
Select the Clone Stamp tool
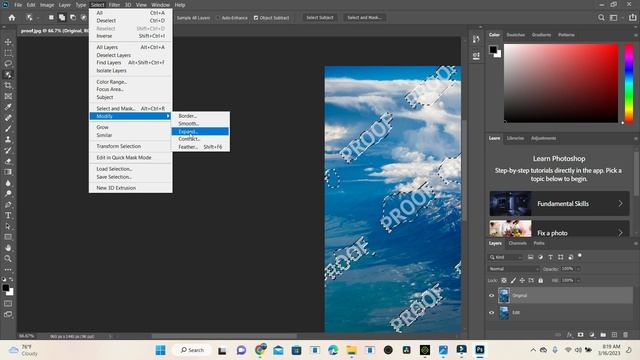(x=8, y=140)
